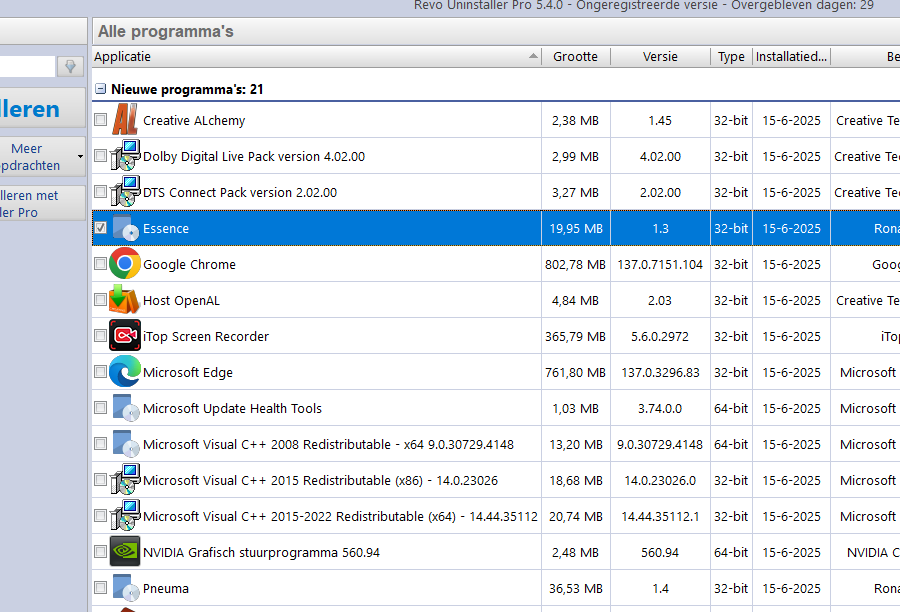Click inside the search input field
Viewport: 900px width, 612px height.
pos(27,67)
